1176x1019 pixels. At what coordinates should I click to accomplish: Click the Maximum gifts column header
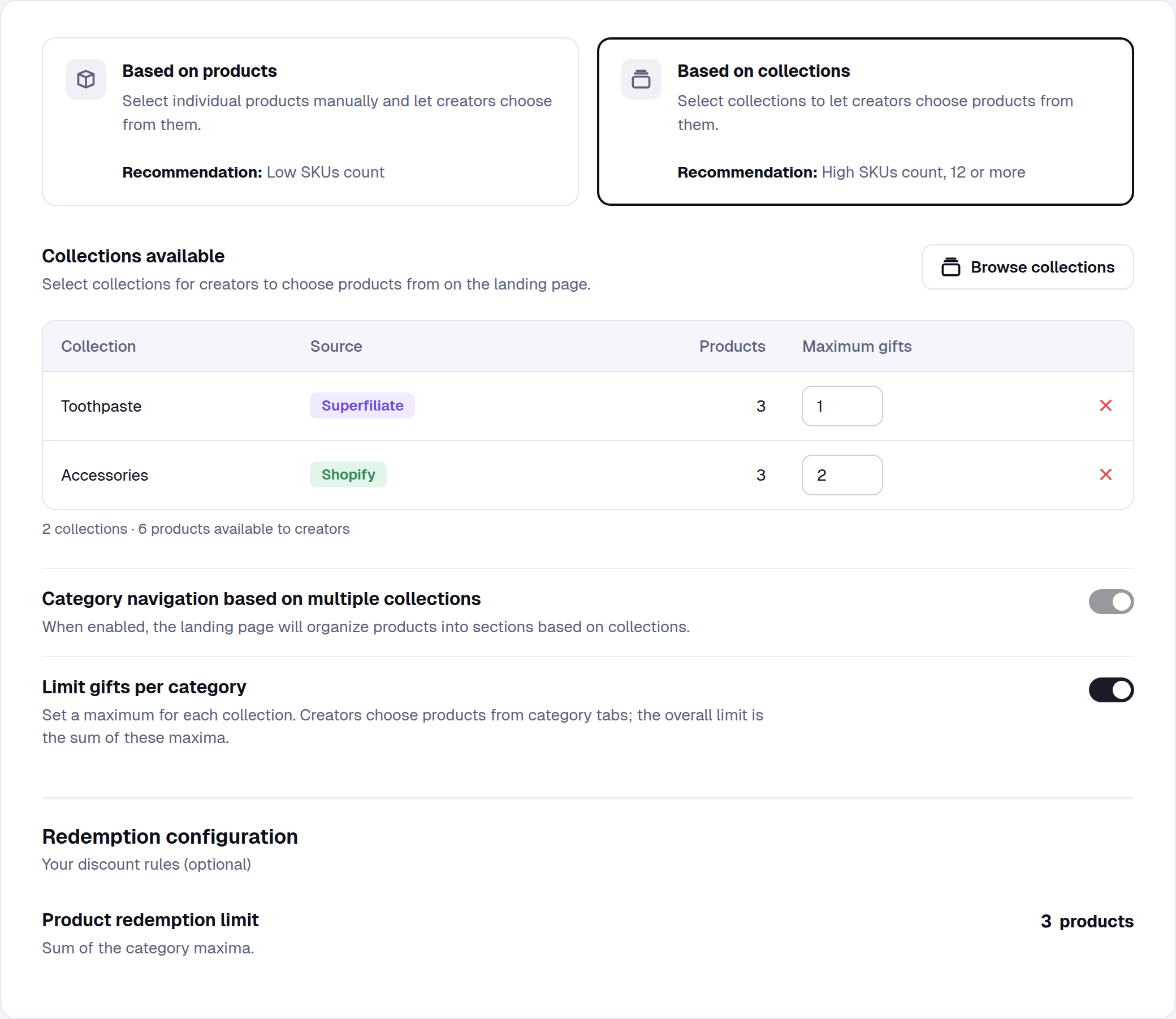click(857, 346)
